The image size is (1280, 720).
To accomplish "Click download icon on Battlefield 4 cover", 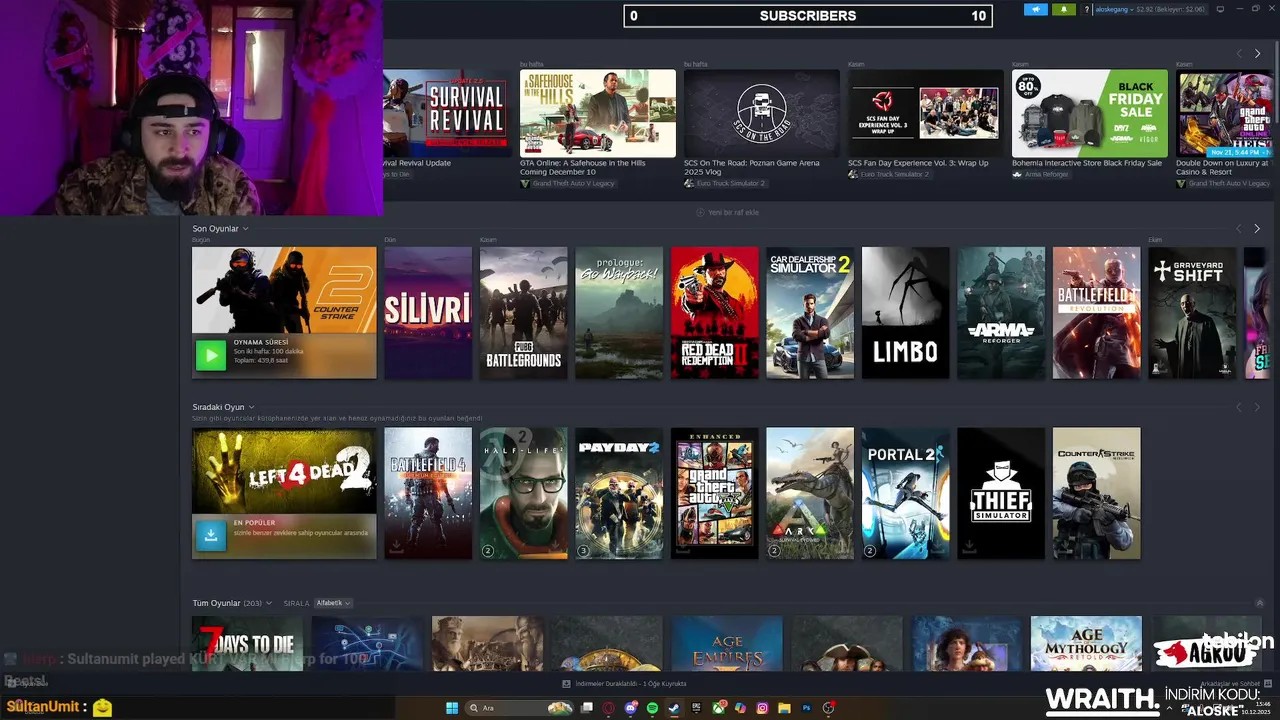I will tap(396, 546).
